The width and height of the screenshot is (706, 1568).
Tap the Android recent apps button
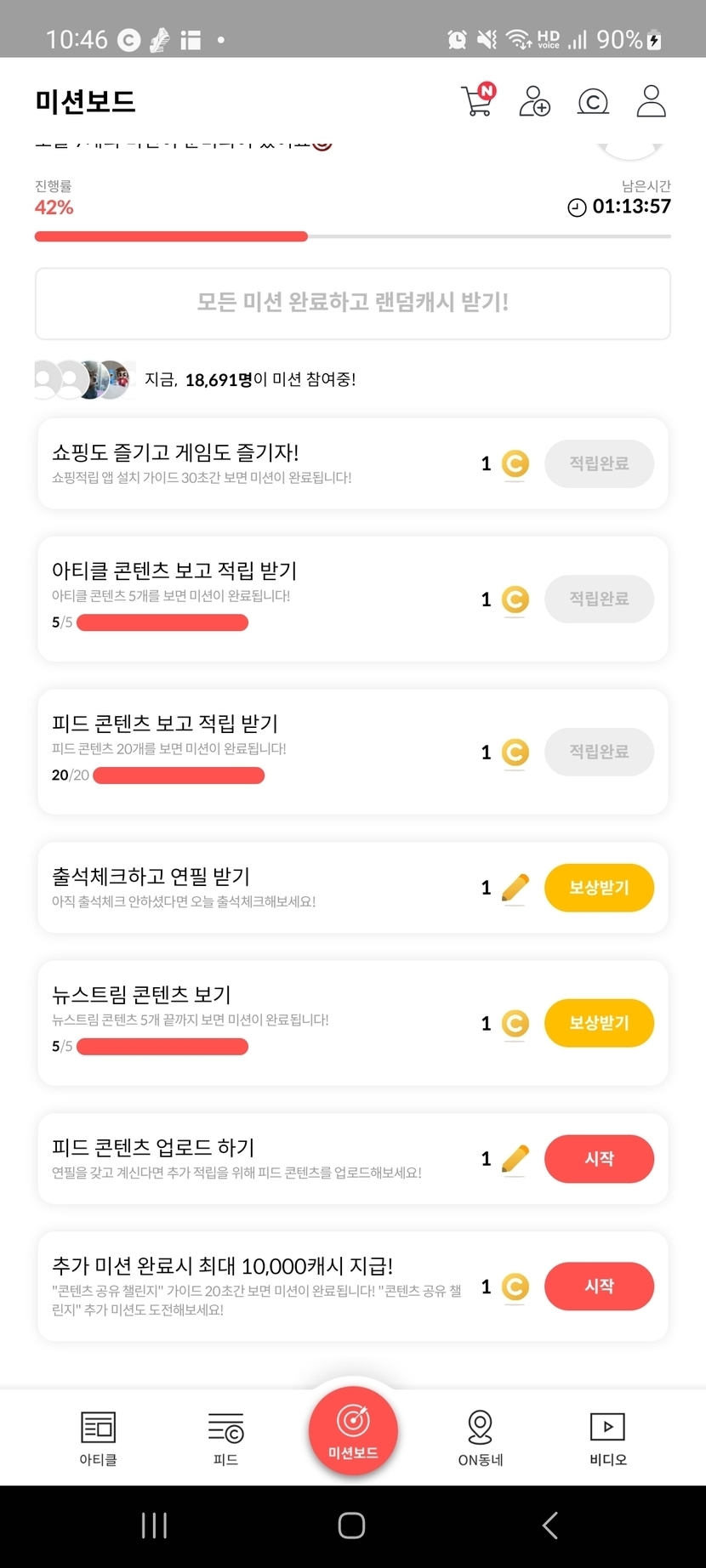pos(154,1525)
